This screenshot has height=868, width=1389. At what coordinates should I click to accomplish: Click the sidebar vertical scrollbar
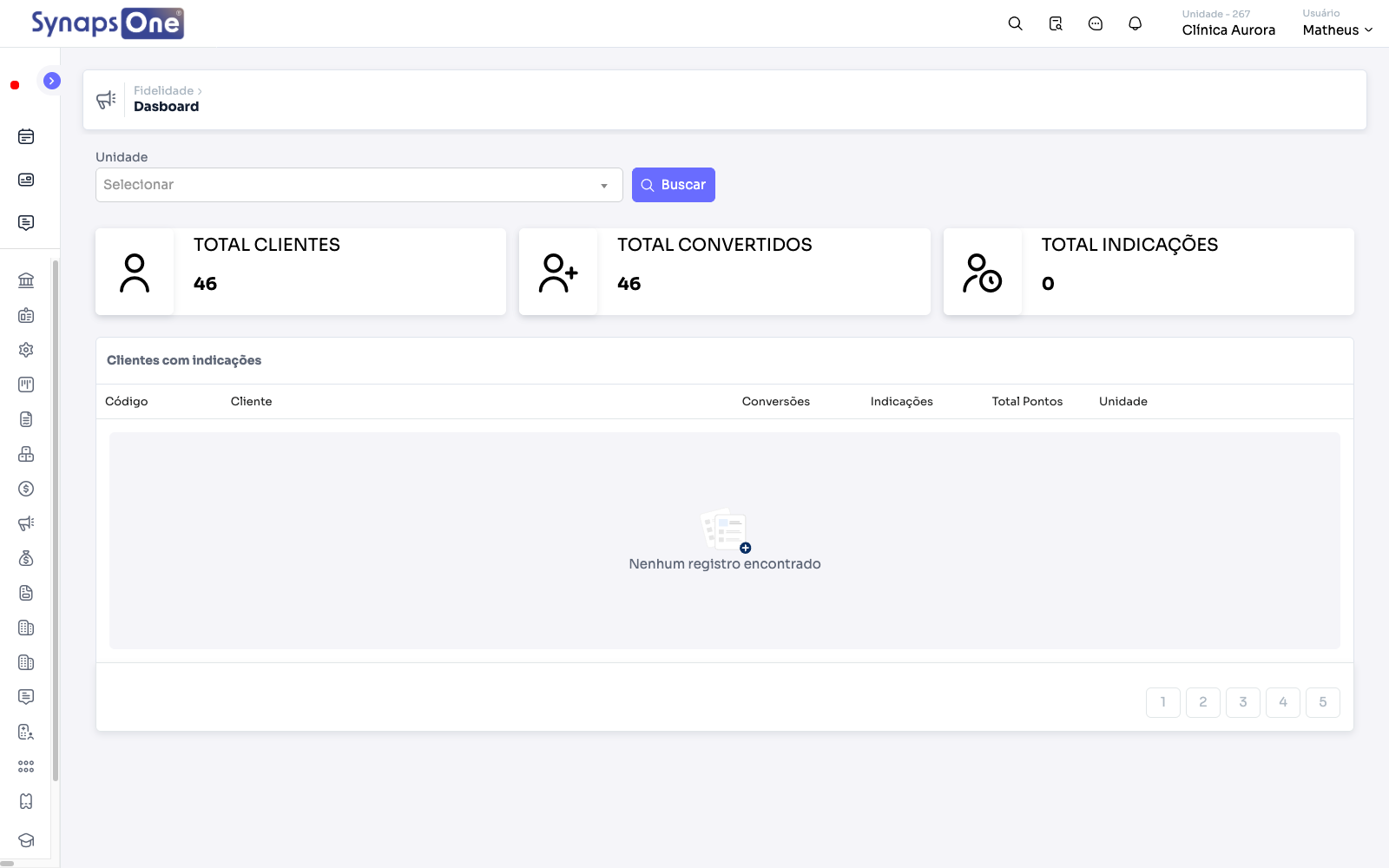pyautogui.click(x=56, y=521)
